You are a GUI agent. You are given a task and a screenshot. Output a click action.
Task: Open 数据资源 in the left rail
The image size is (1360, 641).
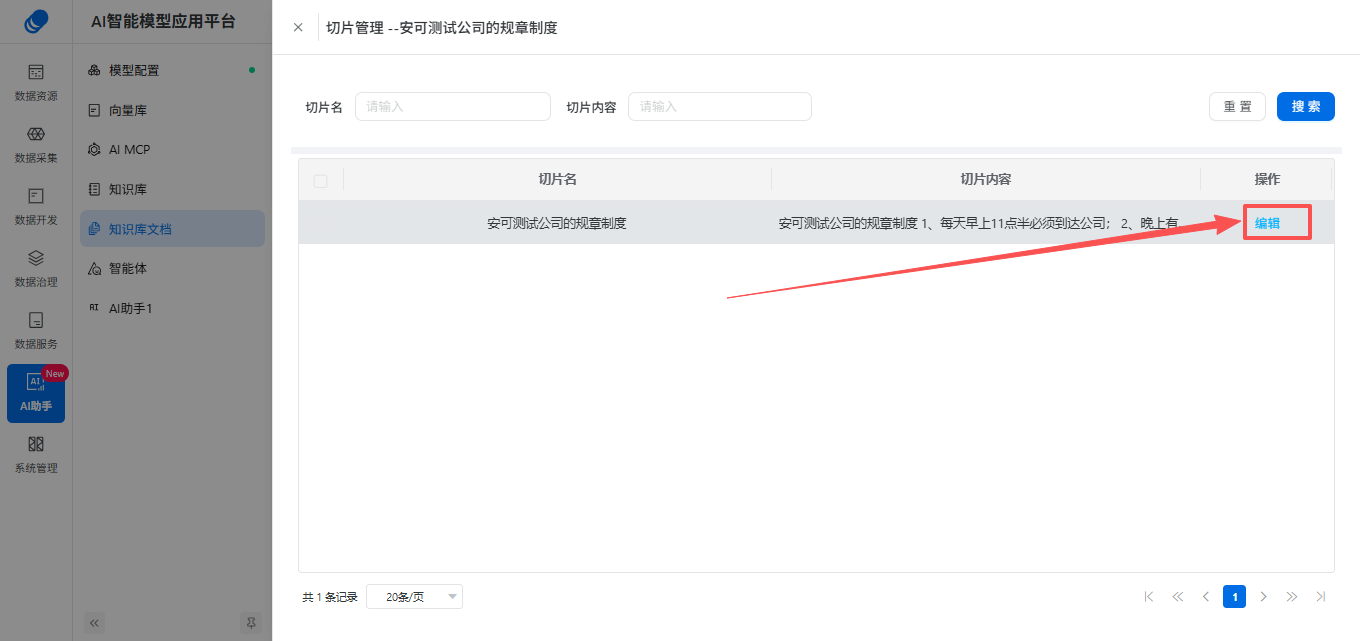coord(36,83)
